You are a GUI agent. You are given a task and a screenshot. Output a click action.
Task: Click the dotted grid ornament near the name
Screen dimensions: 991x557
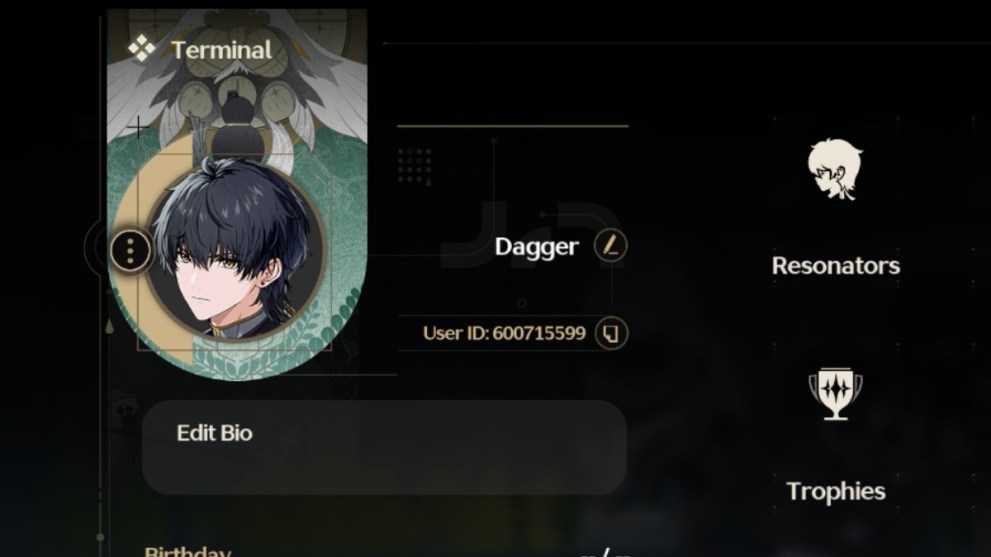coord(415,167)
